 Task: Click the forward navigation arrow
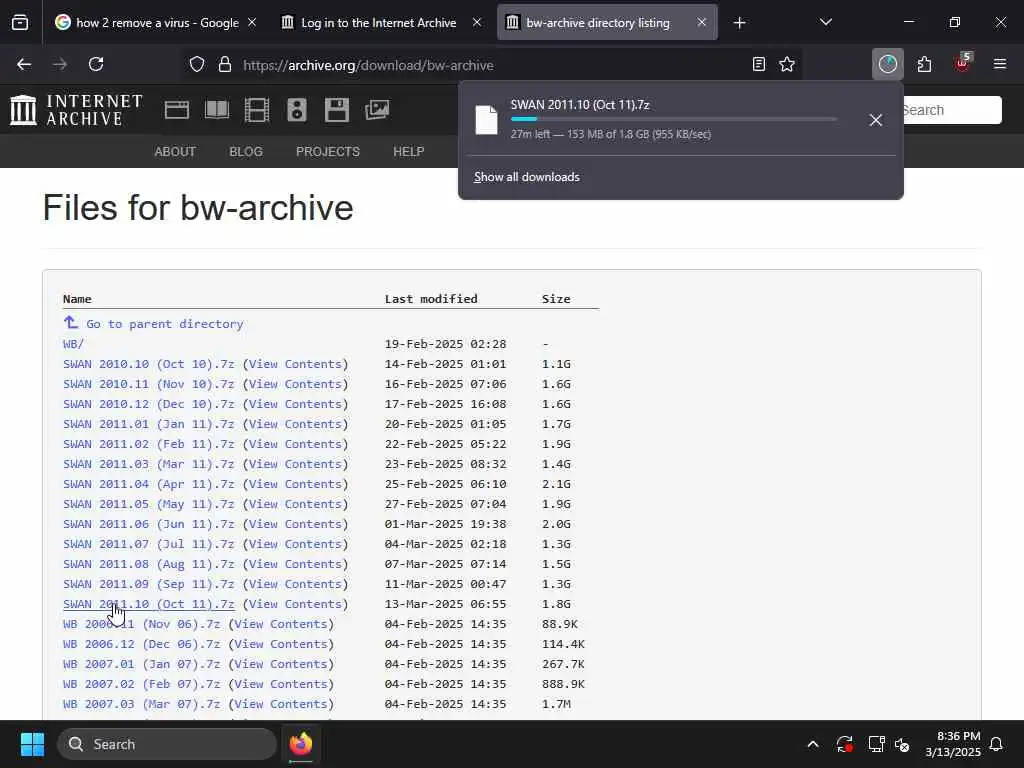[59, 64]
